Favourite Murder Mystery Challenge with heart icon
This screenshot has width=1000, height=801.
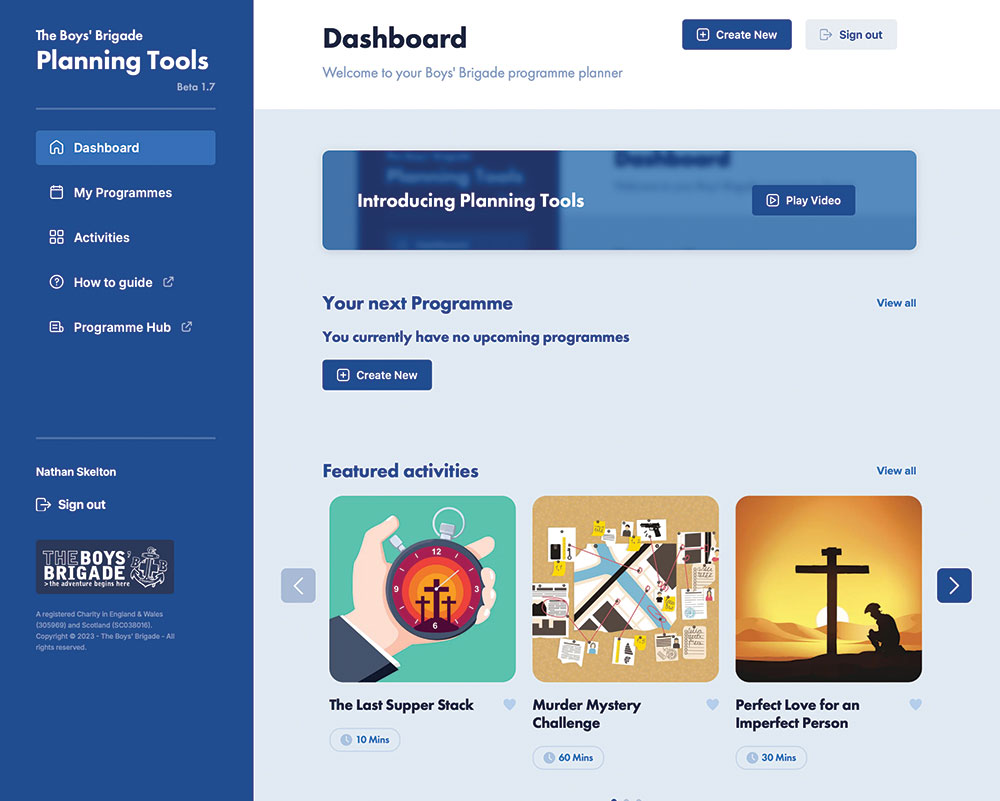(x=712, y=704)
